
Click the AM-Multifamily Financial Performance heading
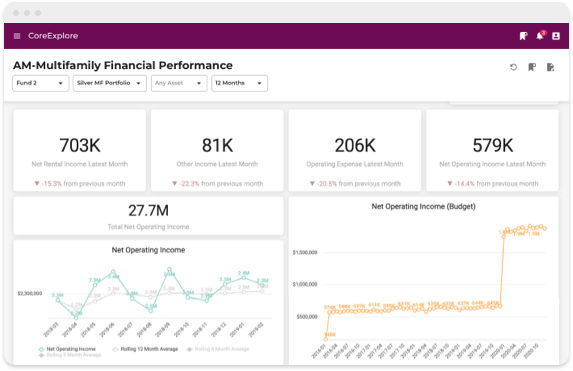[123, 65]
